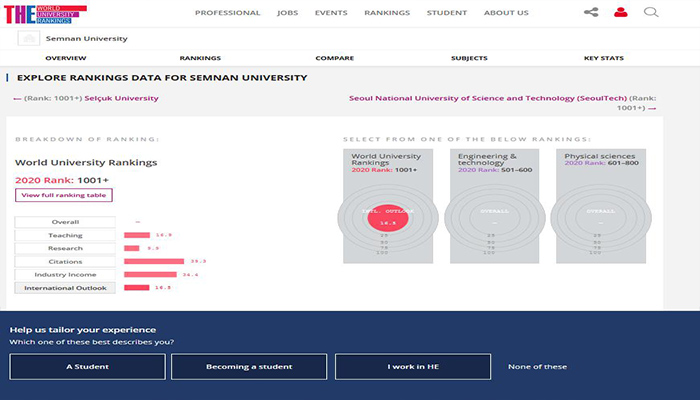Select the Industry Income breakdown row
This screenshot has width=700, height=400.
[x=65, y=275]
